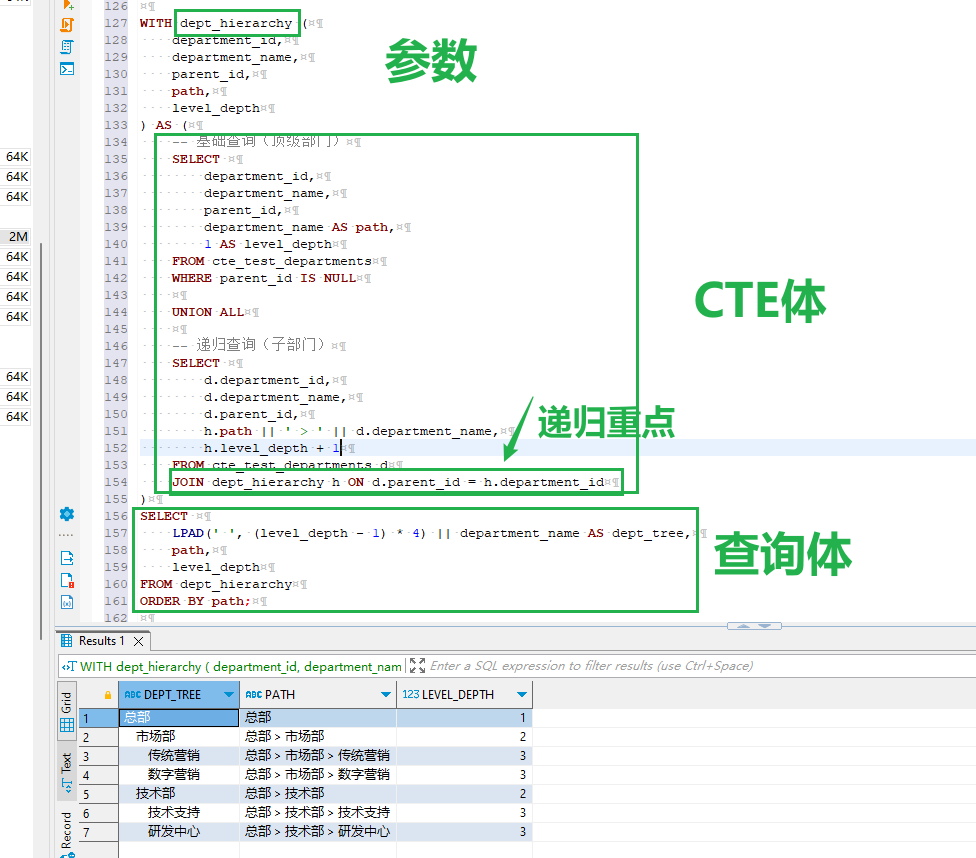The height and width of the screenshot is (858, 976).
Task: Click the assign variables icon
Action: coord(67,602)
